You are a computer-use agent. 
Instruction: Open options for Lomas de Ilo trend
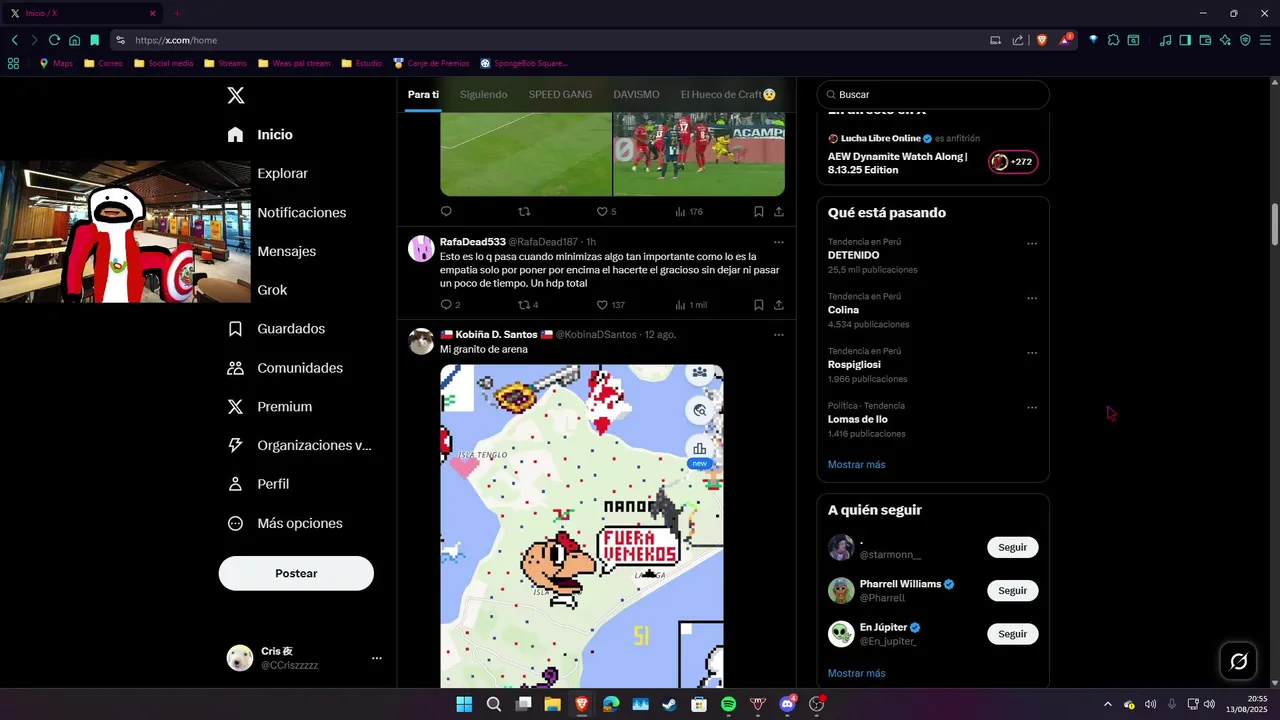point(1032,408)
